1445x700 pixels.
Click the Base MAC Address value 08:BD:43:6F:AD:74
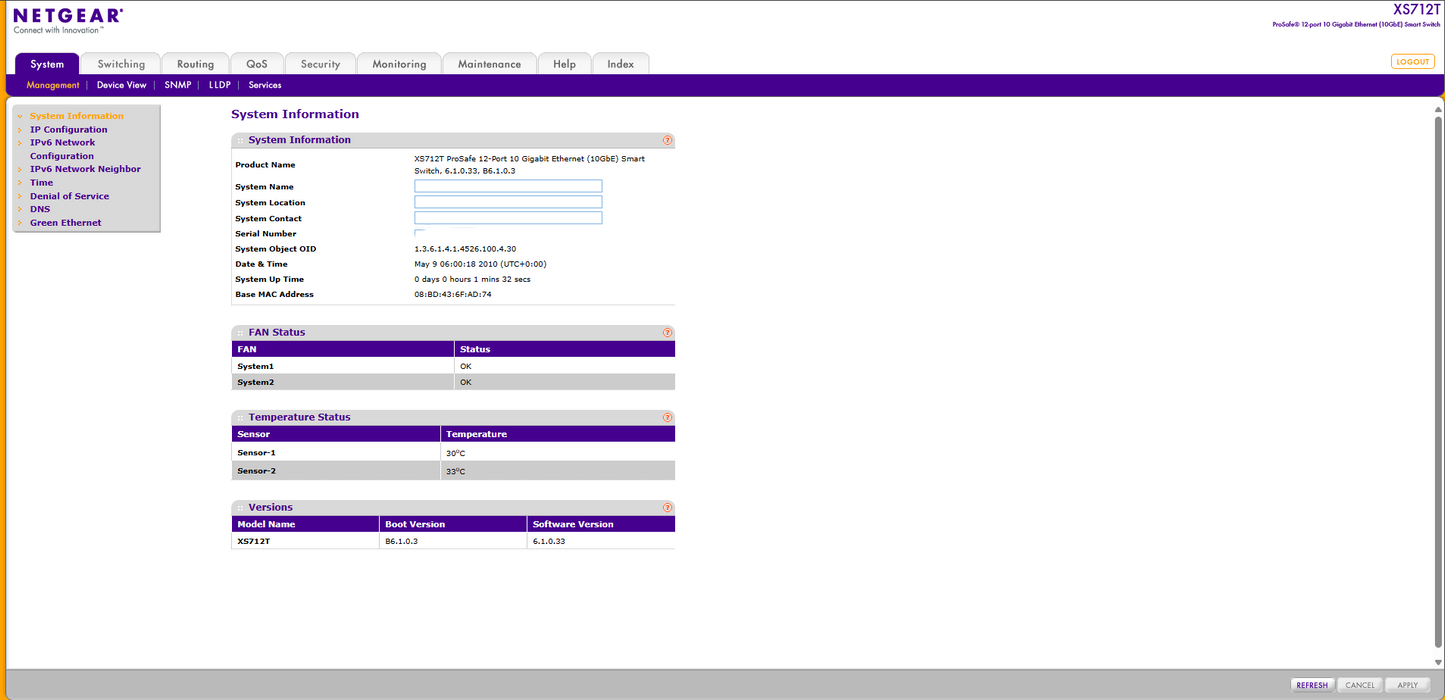(x=453, y=294)
